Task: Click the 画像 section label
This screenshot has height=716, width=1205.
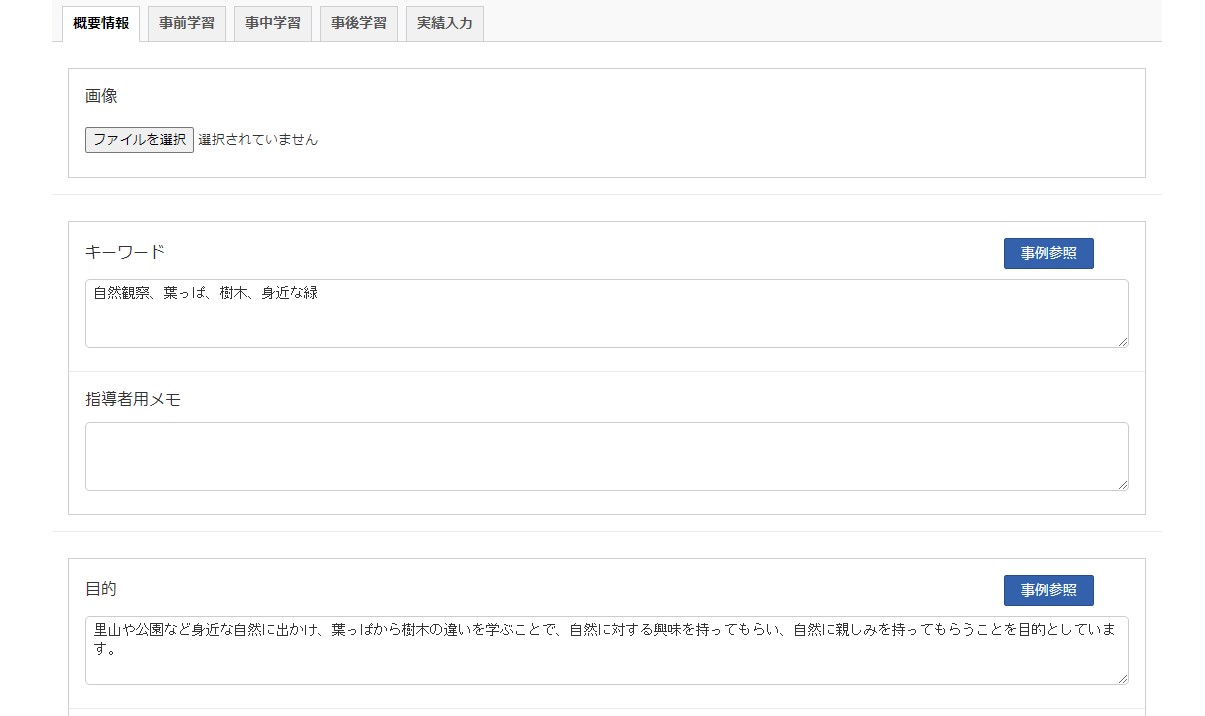Action: [x=101, y=96]
